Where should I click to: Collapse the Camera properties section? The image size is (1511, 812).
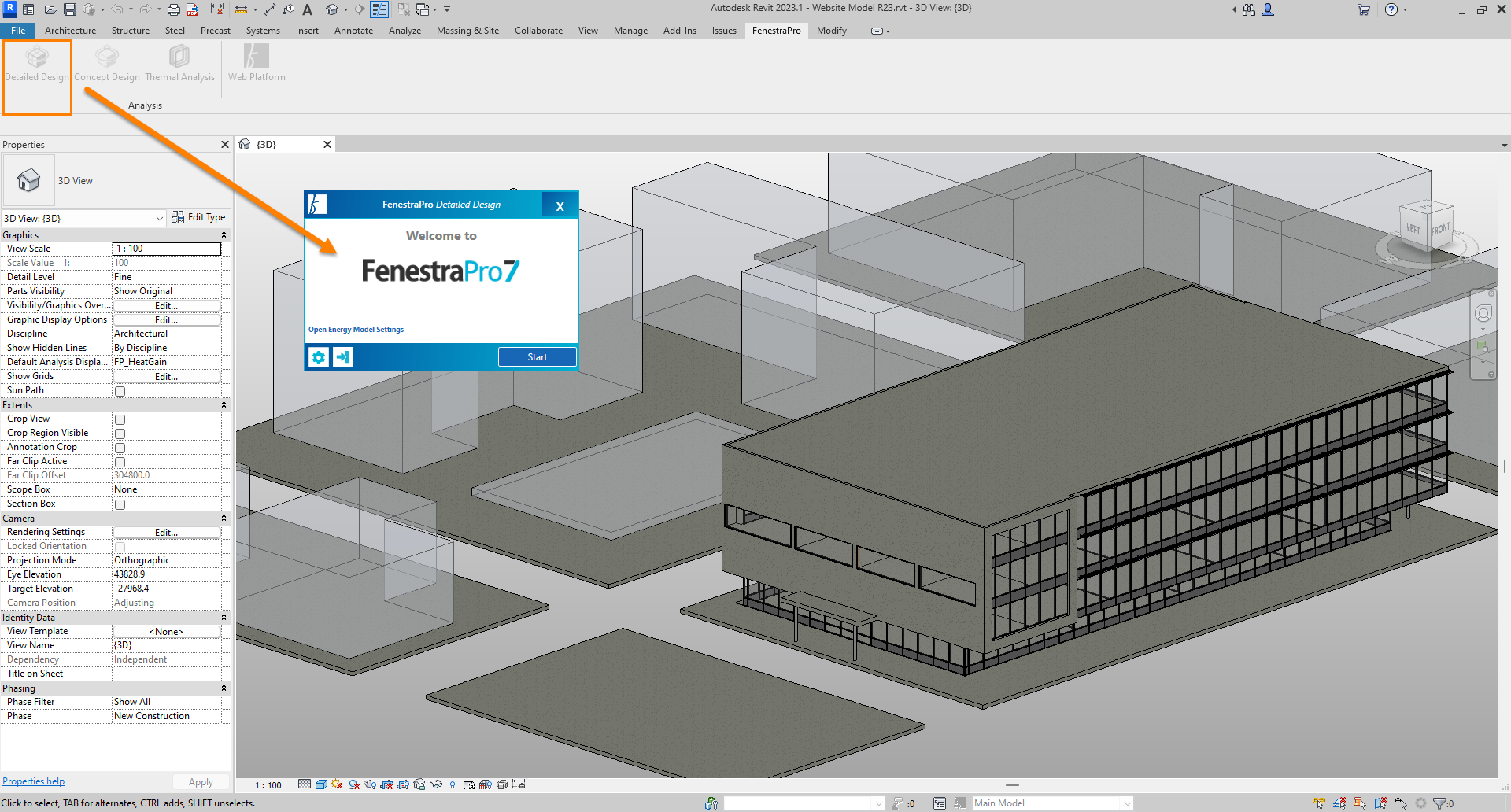(224, 518)
